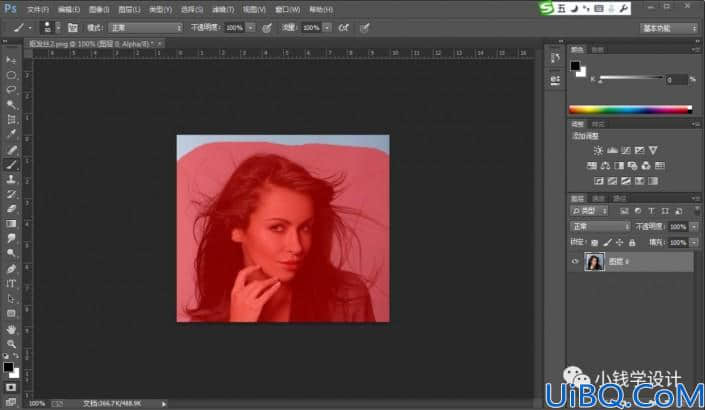Select the Blur tool

(x=11, y=238)
